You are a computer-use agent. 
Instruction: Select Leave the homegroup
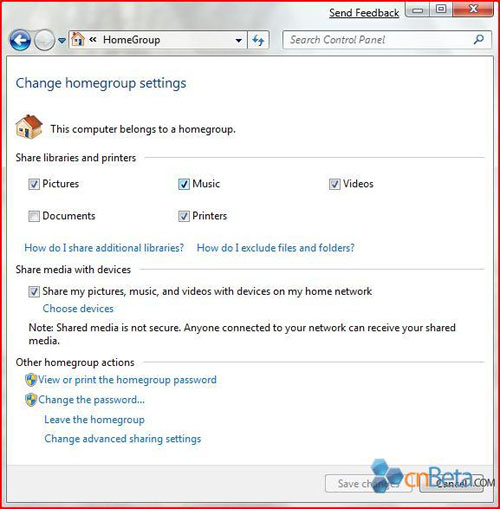click(94, 420)
